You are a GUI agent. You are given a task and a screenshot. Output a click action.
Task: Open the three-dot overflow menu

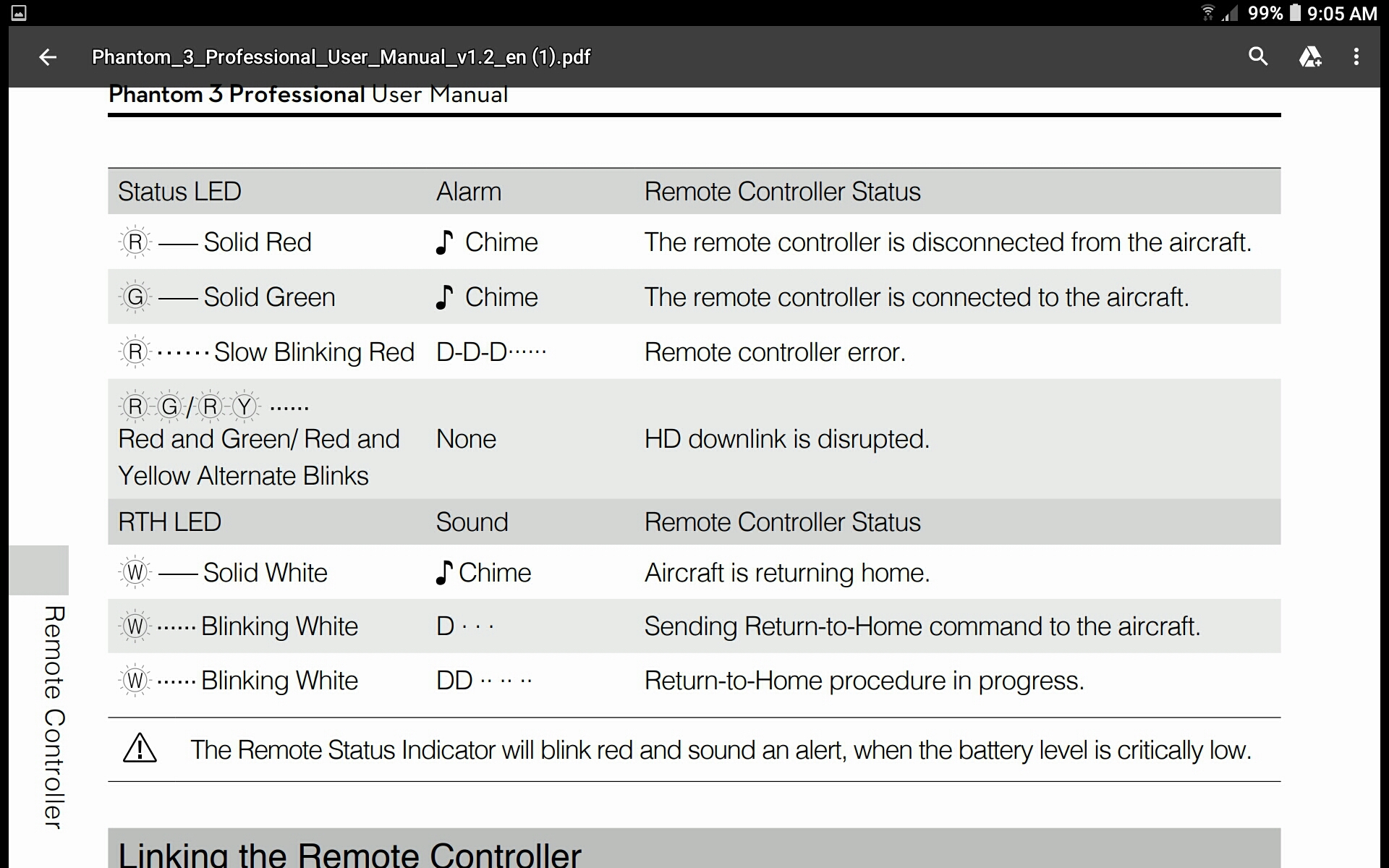coord(1356,56)
